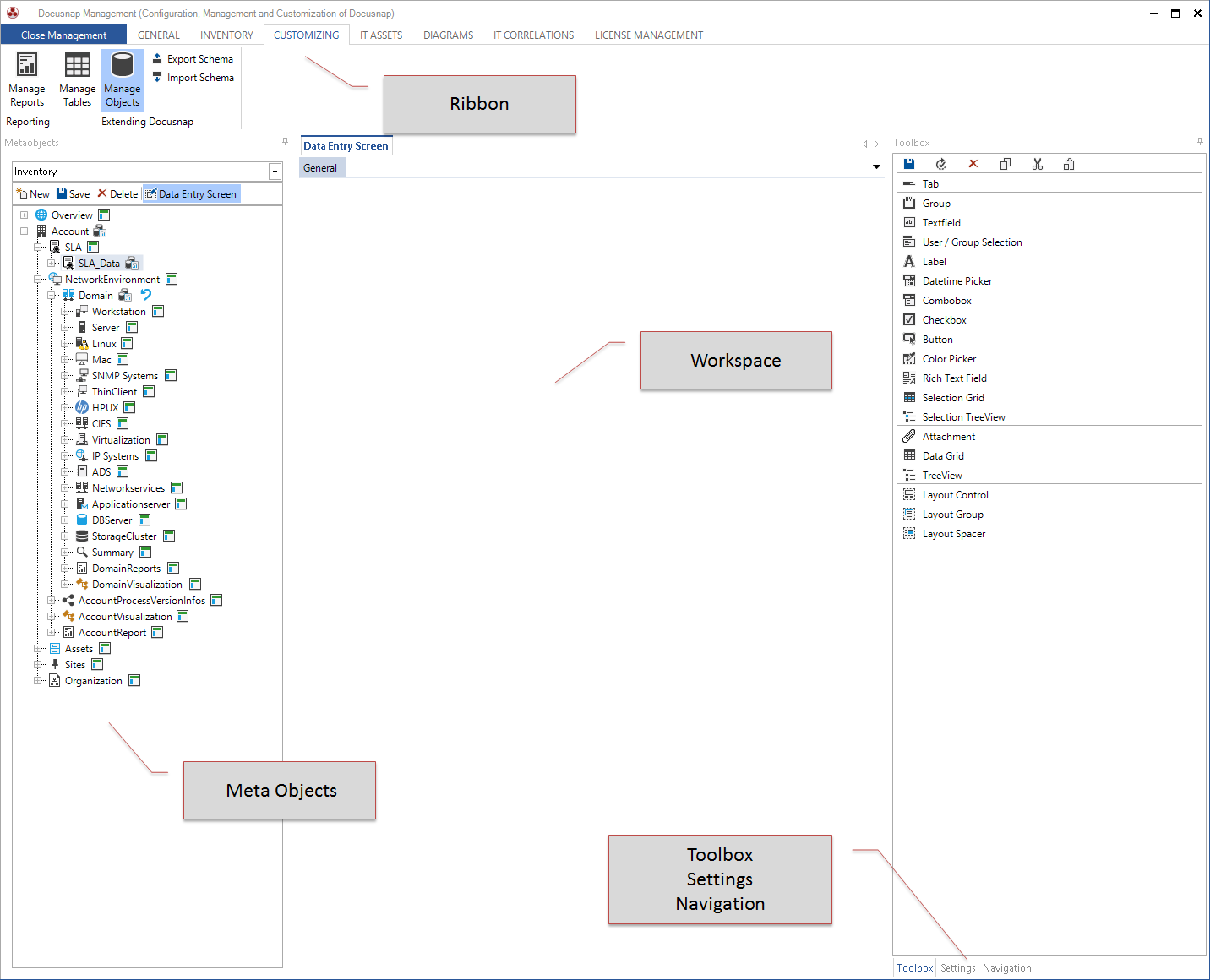The width and height of the screenshot is (1210, 980).
Task: Expand the Organization tree node
Action: pyautogui.click(x=38, y=680)
